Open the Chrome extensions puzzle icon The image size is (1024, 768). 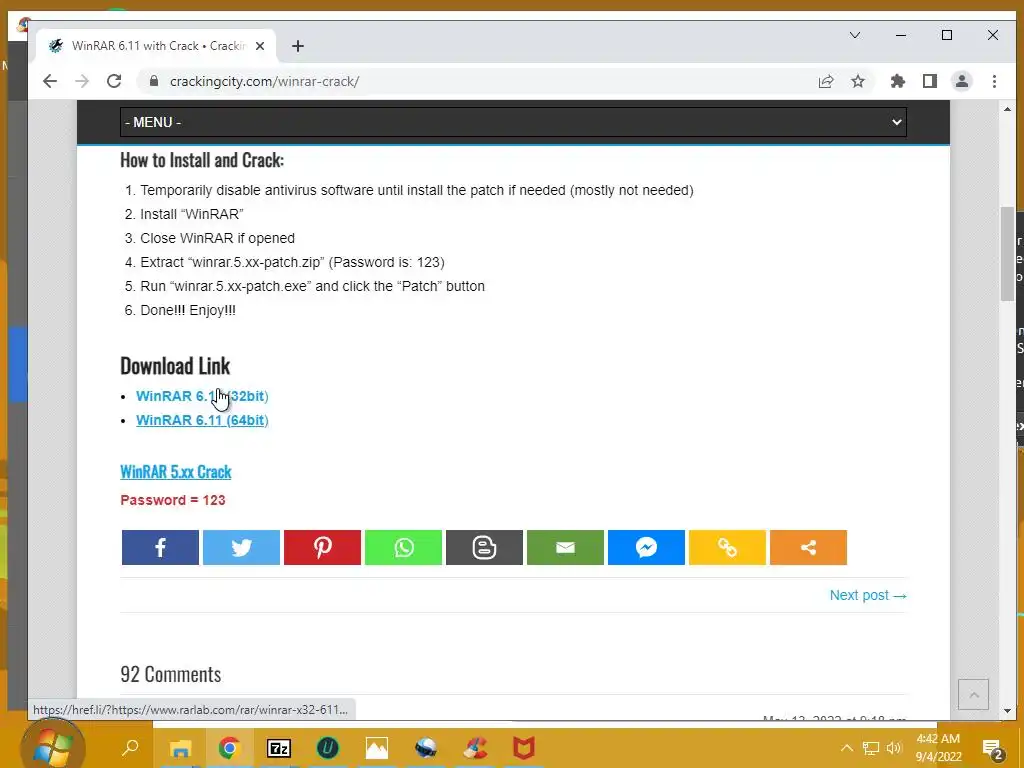898,81
